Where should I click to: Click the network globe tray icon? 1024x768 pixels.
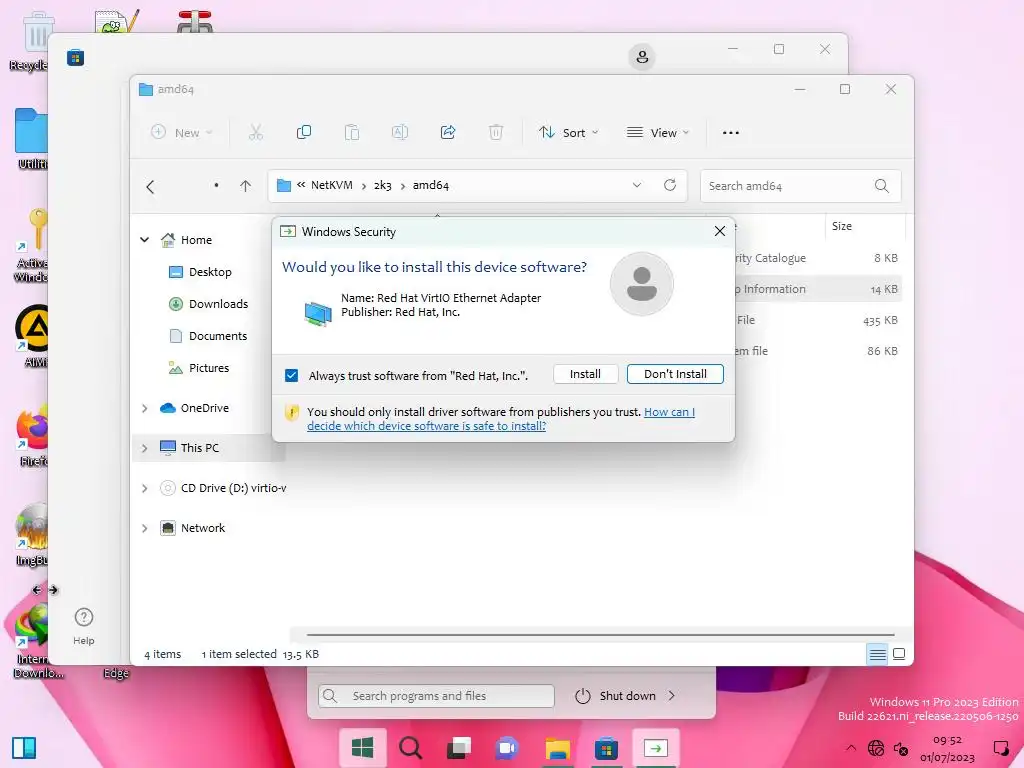(x=876, y=748)
